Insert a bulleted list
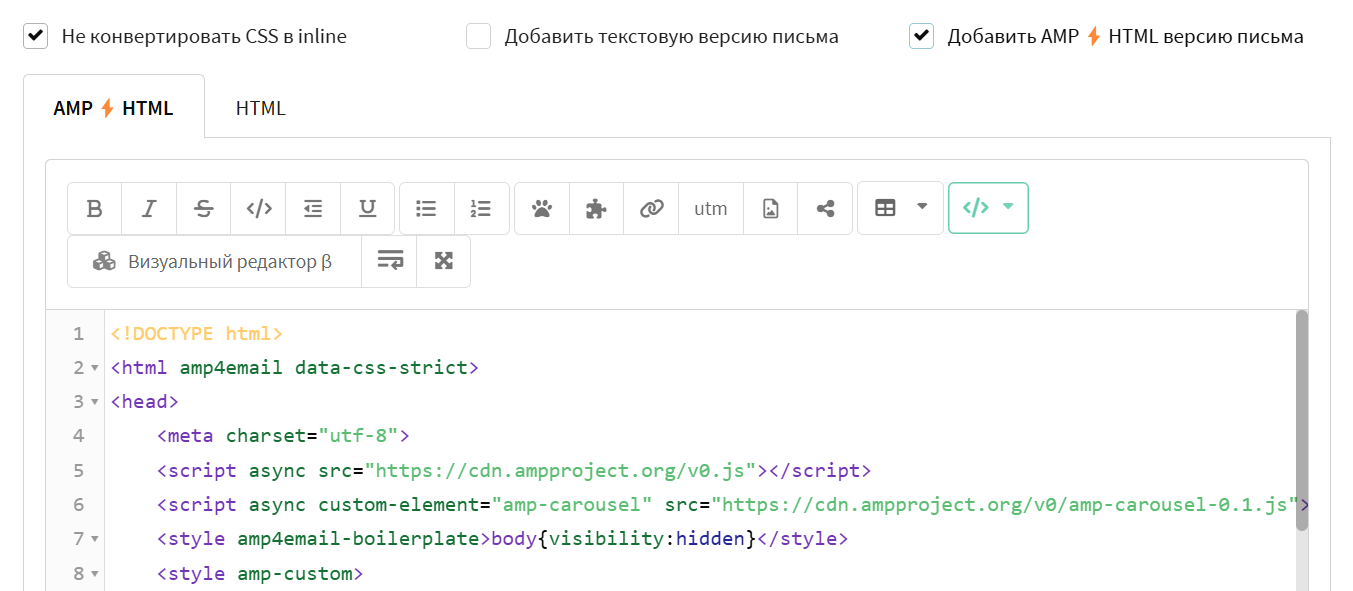 (x=427, y=208)
